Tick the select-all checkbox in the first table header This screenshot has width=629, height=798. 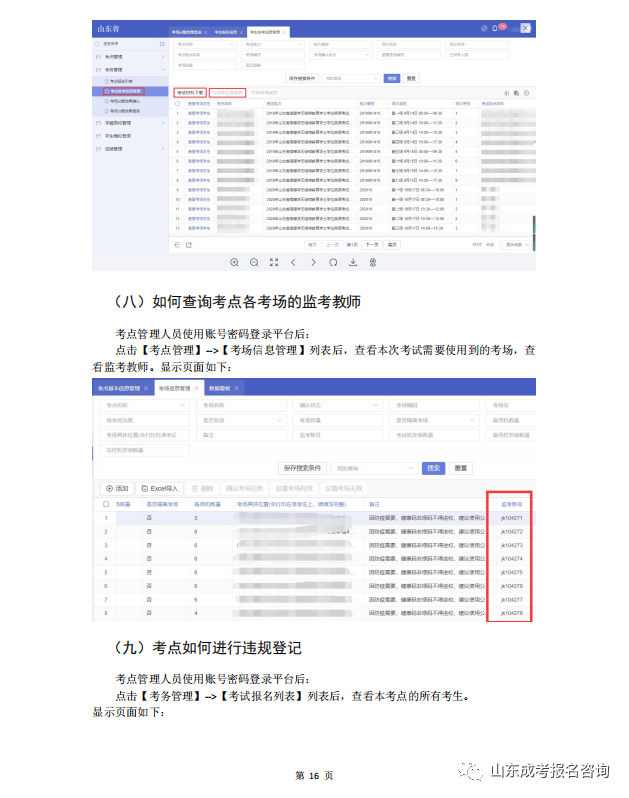(178, 104)
